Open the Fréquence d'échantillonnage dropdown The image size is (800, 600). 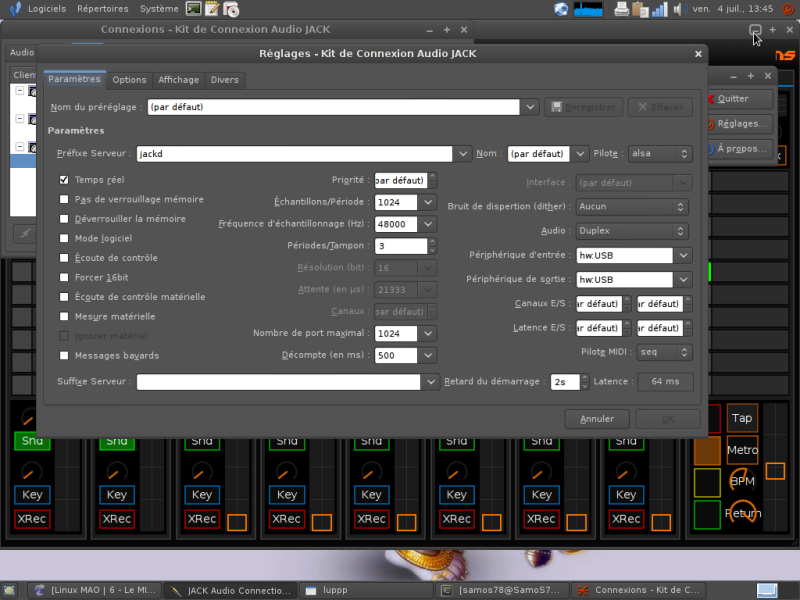click(x=428, y=224)
